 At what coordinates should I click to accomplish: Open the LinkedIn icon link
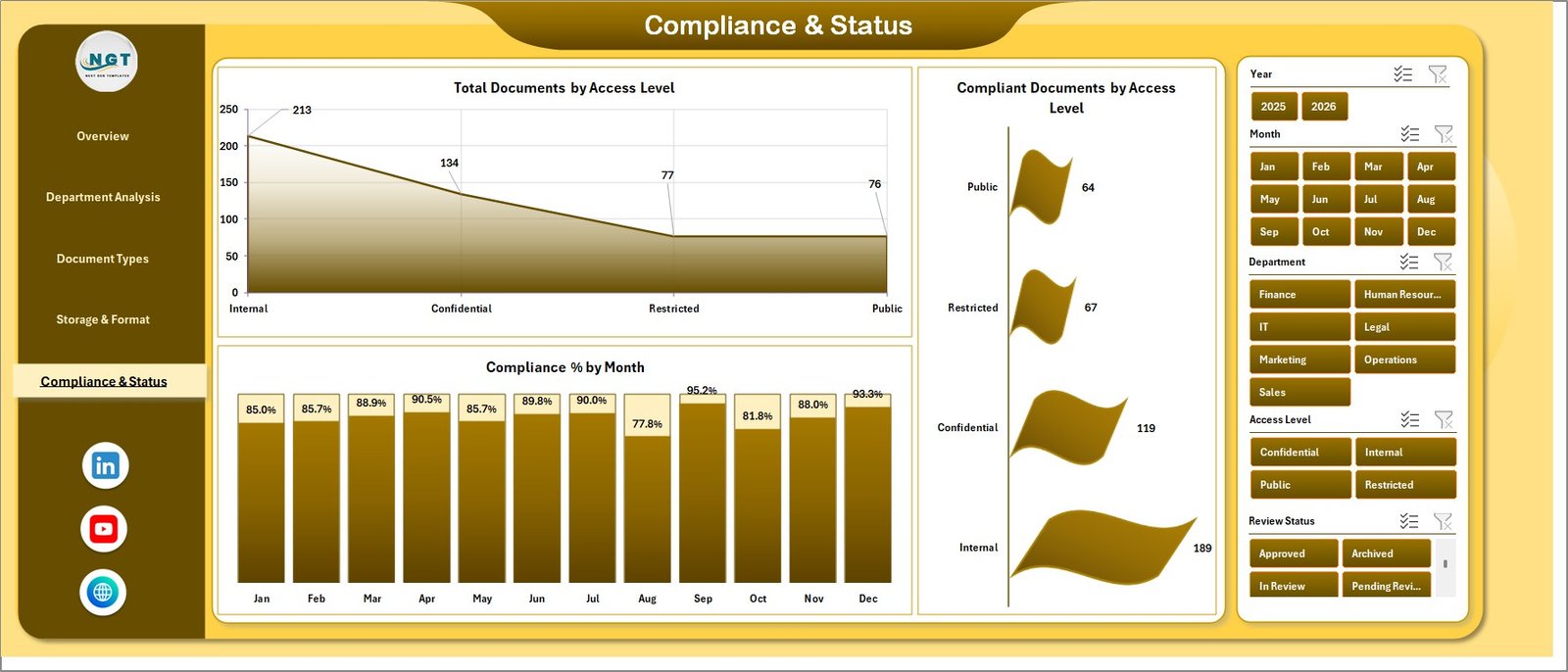click(105, 465)
